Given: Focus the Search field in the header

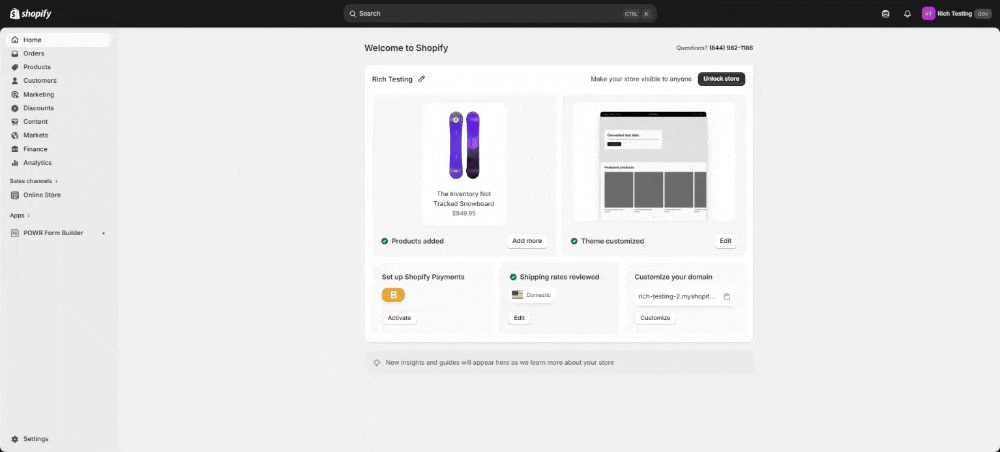Looking at the screenshot, I should click(500, 13).
